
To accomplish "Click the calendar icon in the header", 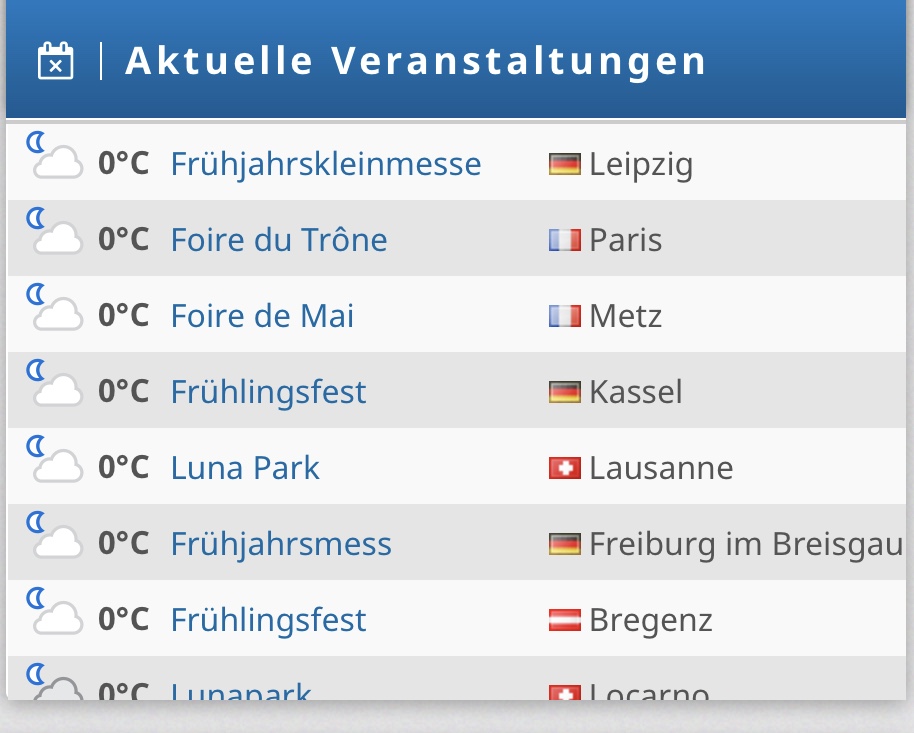I will (x=56, y=61).
